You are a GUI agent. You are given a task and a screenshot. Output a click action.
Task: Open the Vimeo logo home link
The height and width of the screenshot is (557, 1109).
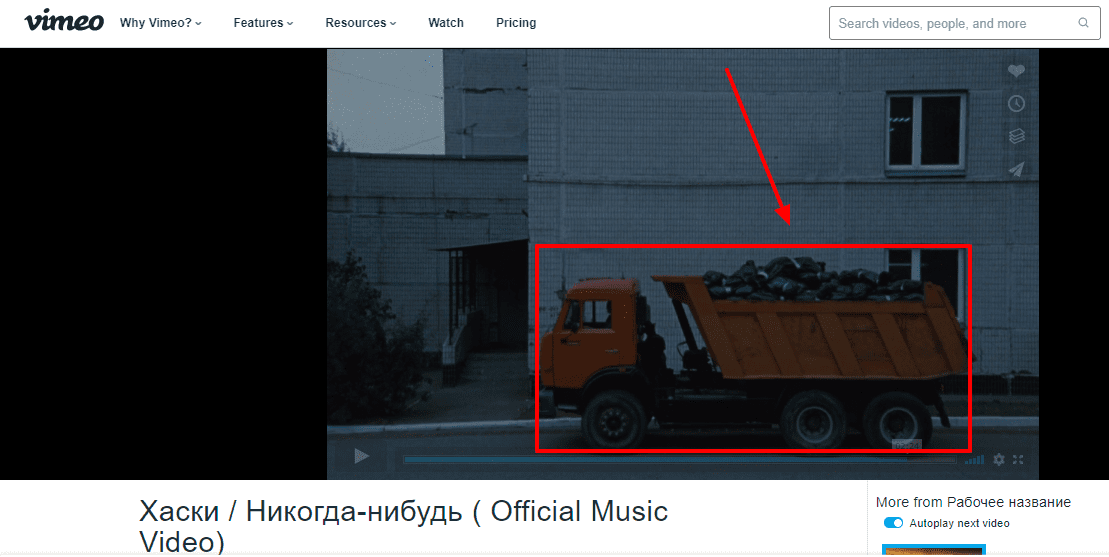(x=64, y=22)
